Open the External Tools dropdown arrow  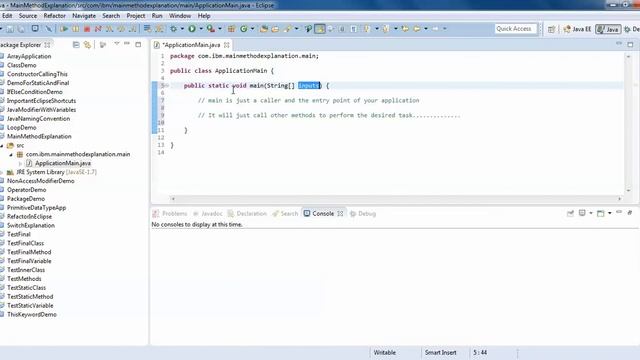click(220, 29)
